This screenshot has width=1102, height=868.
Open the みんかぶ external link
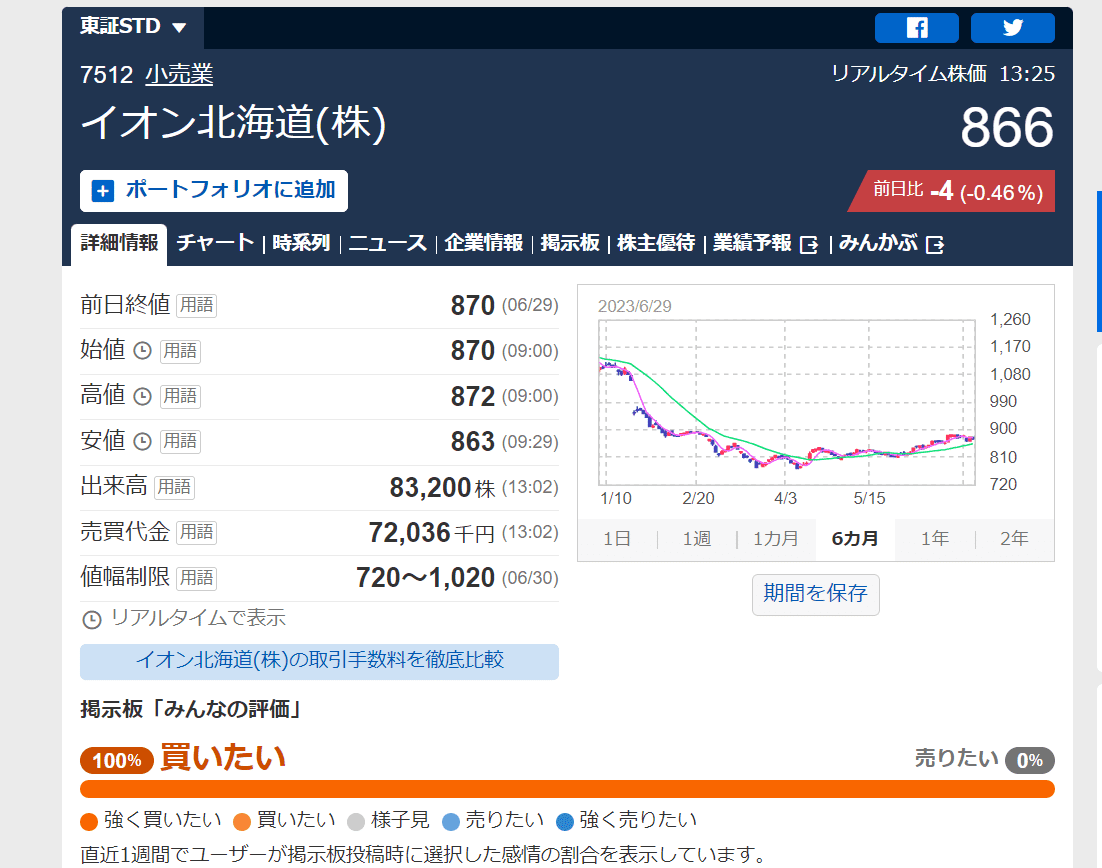pos(878,243)
